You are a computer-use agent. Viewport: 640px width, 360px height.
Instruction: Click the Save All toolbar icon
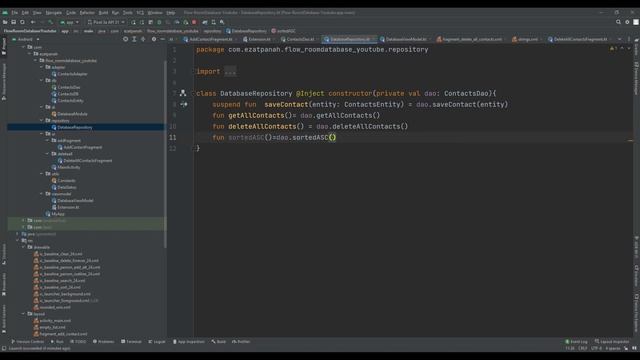pyautogui.click(x=13, y=22)
